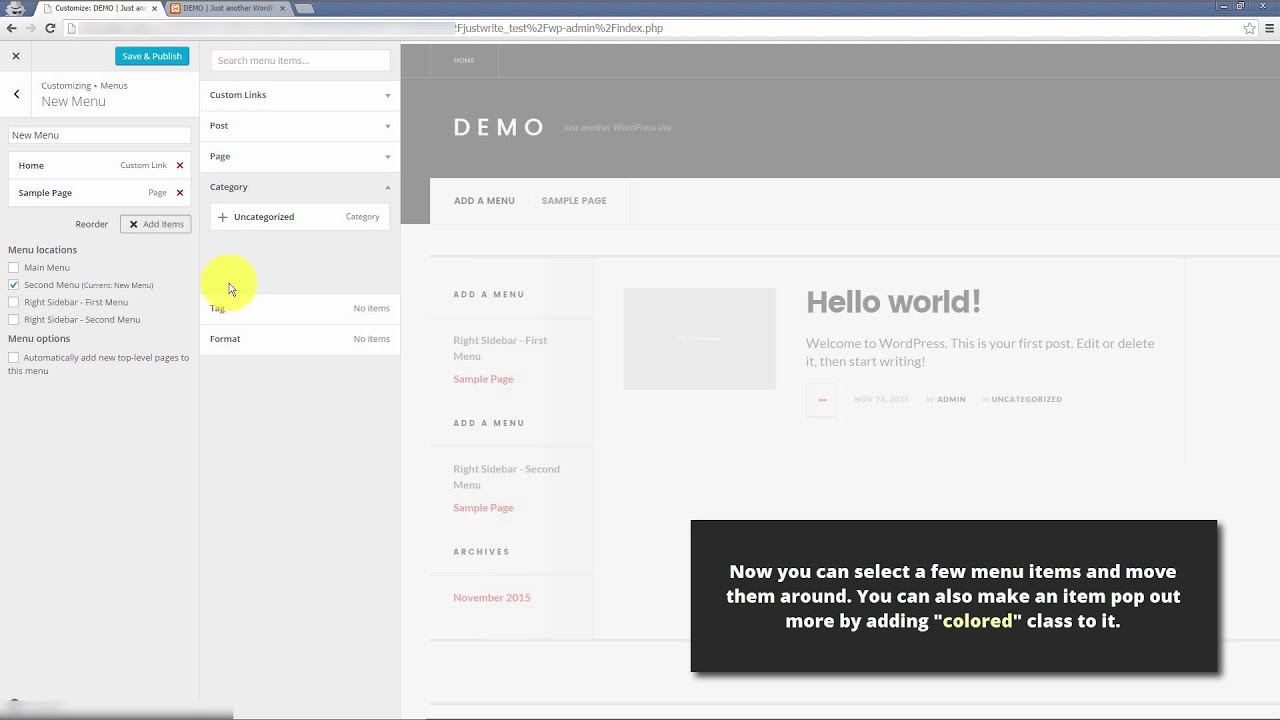Click the Menu locations heading

(x=42, y=250)
